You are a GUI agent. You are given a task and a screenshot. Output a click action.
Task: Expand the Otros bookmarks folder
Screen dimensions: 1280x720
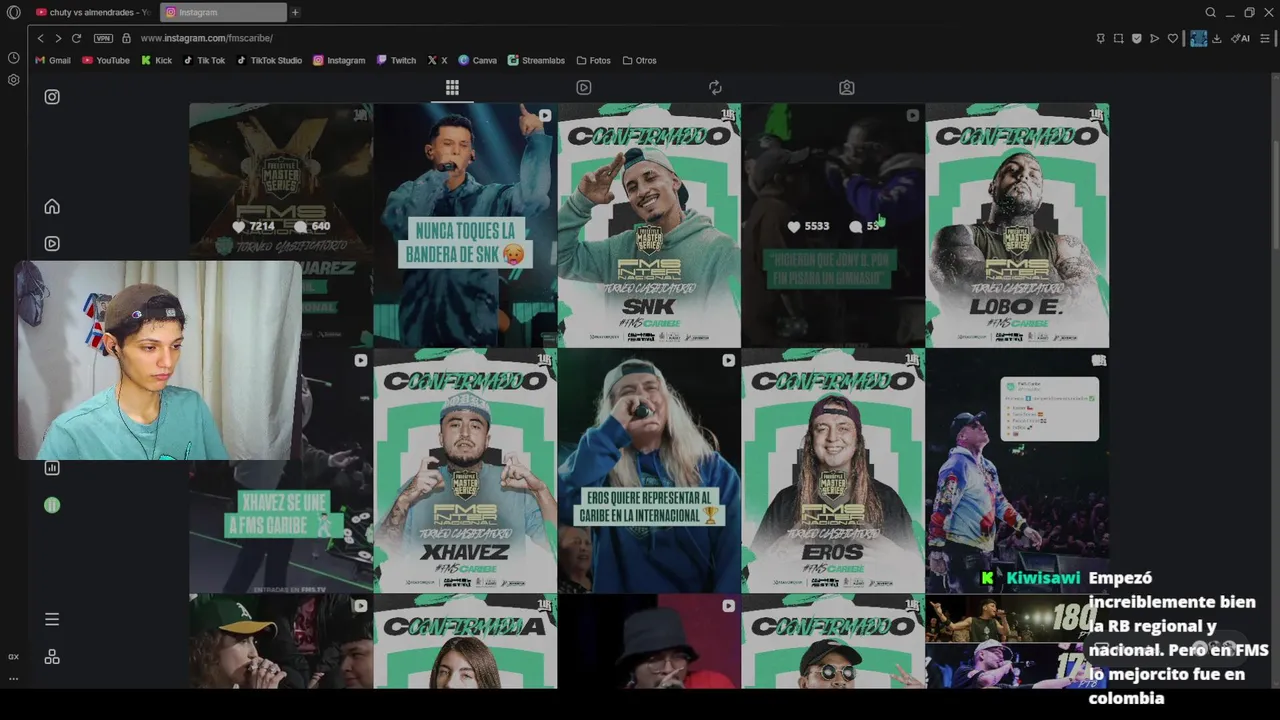(640, 60)
